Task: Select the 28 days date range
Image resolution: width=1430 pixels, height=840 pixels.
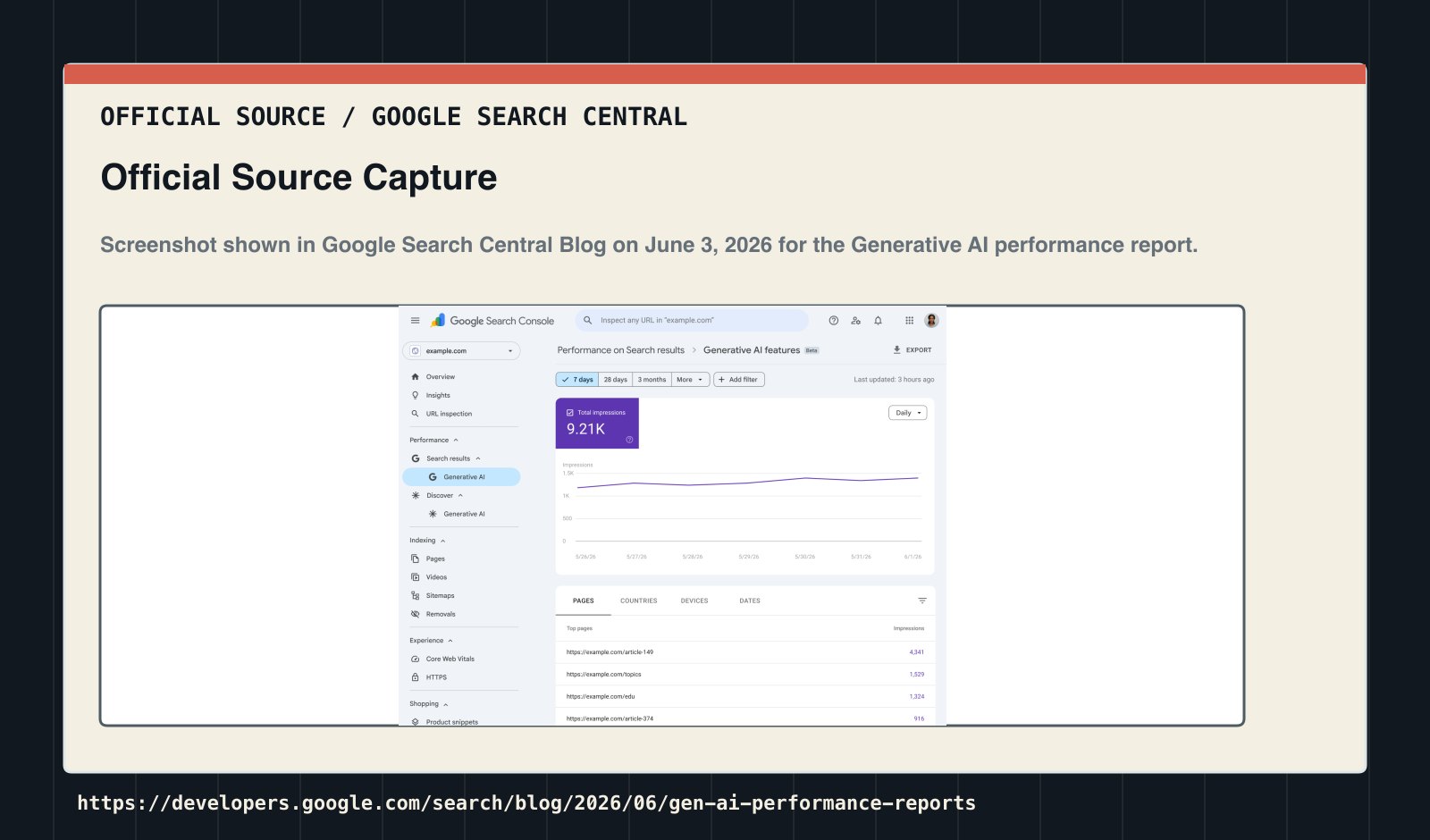Action: pos(616,380)
